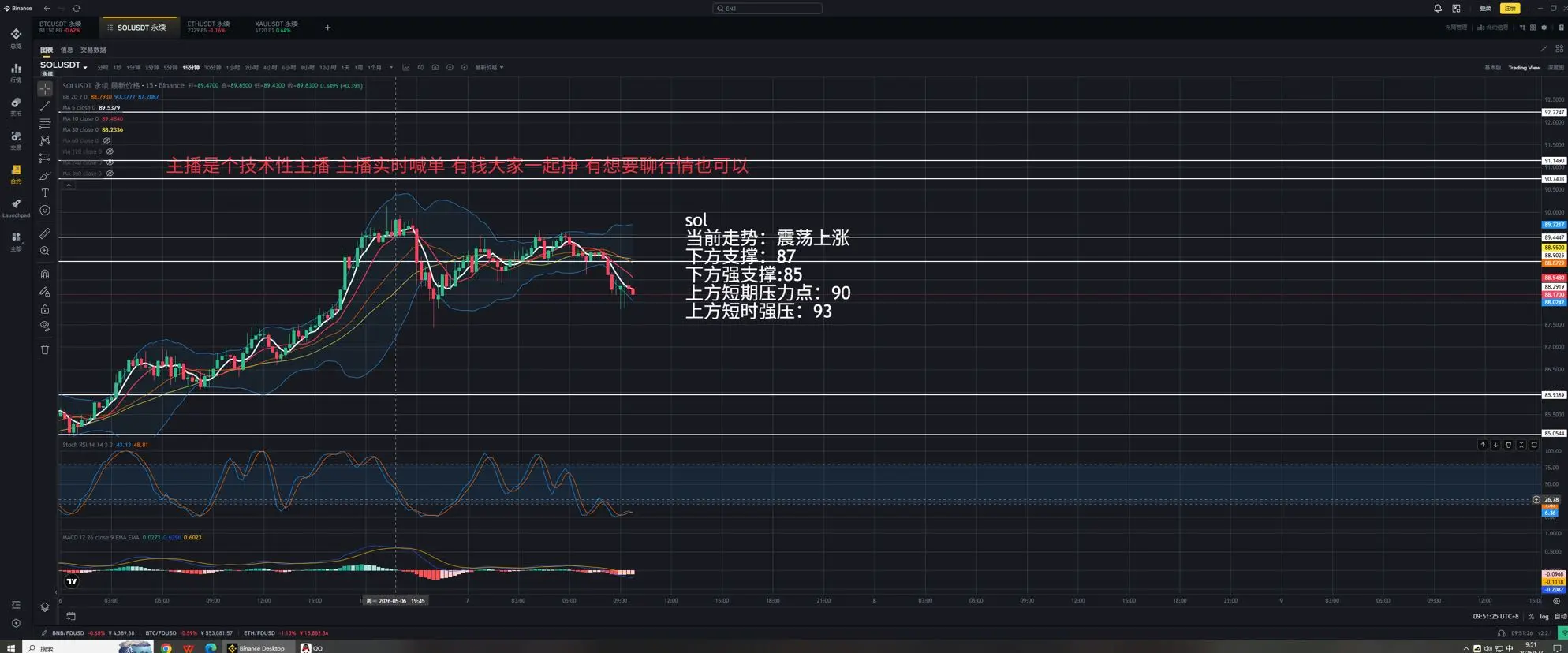Select the 4小时 timeframe
This screenshot has height=653, width=1568.
(x=270, y=68)
